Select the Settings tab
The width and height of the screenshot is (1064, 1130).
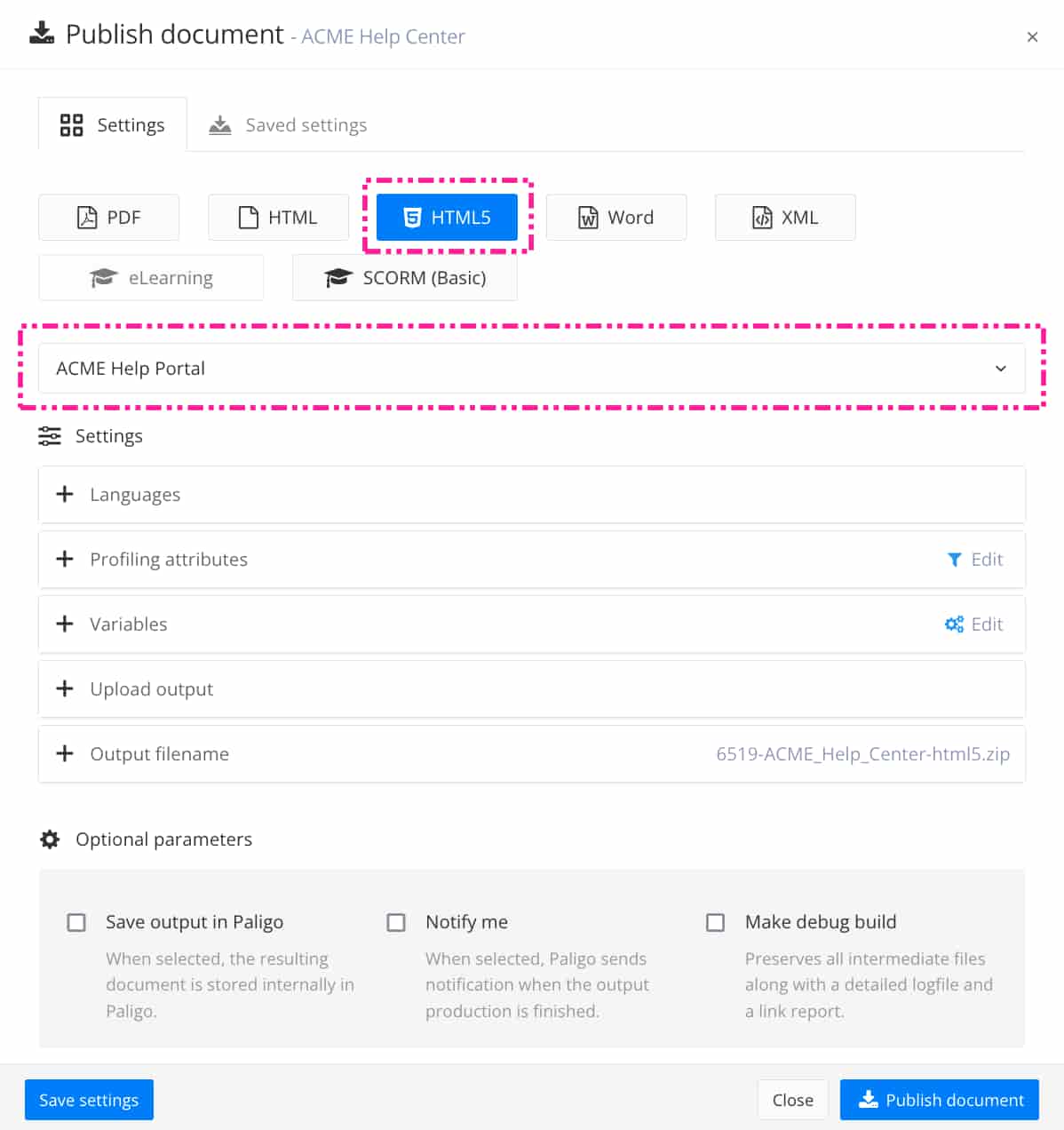pyautogui.click(x=112, y=124)
